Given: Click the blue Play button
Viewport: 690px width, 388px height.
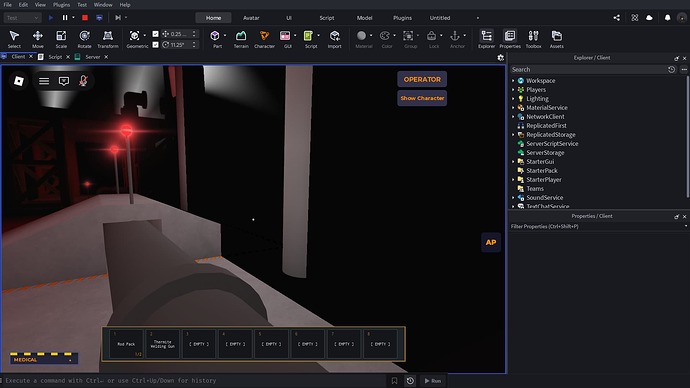Looking at the screenshot, I should [x=51, y=18].
